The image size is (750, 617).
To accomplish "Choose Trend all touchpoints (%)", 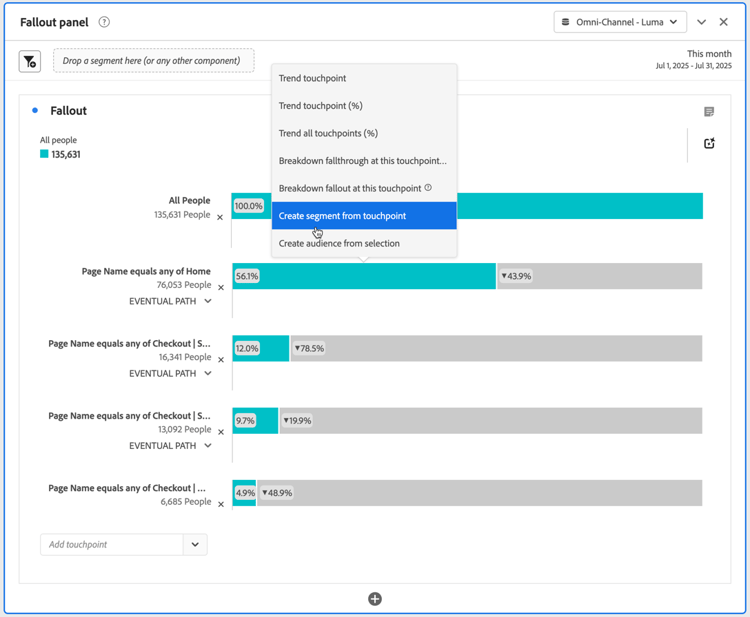I will [364, 133].
